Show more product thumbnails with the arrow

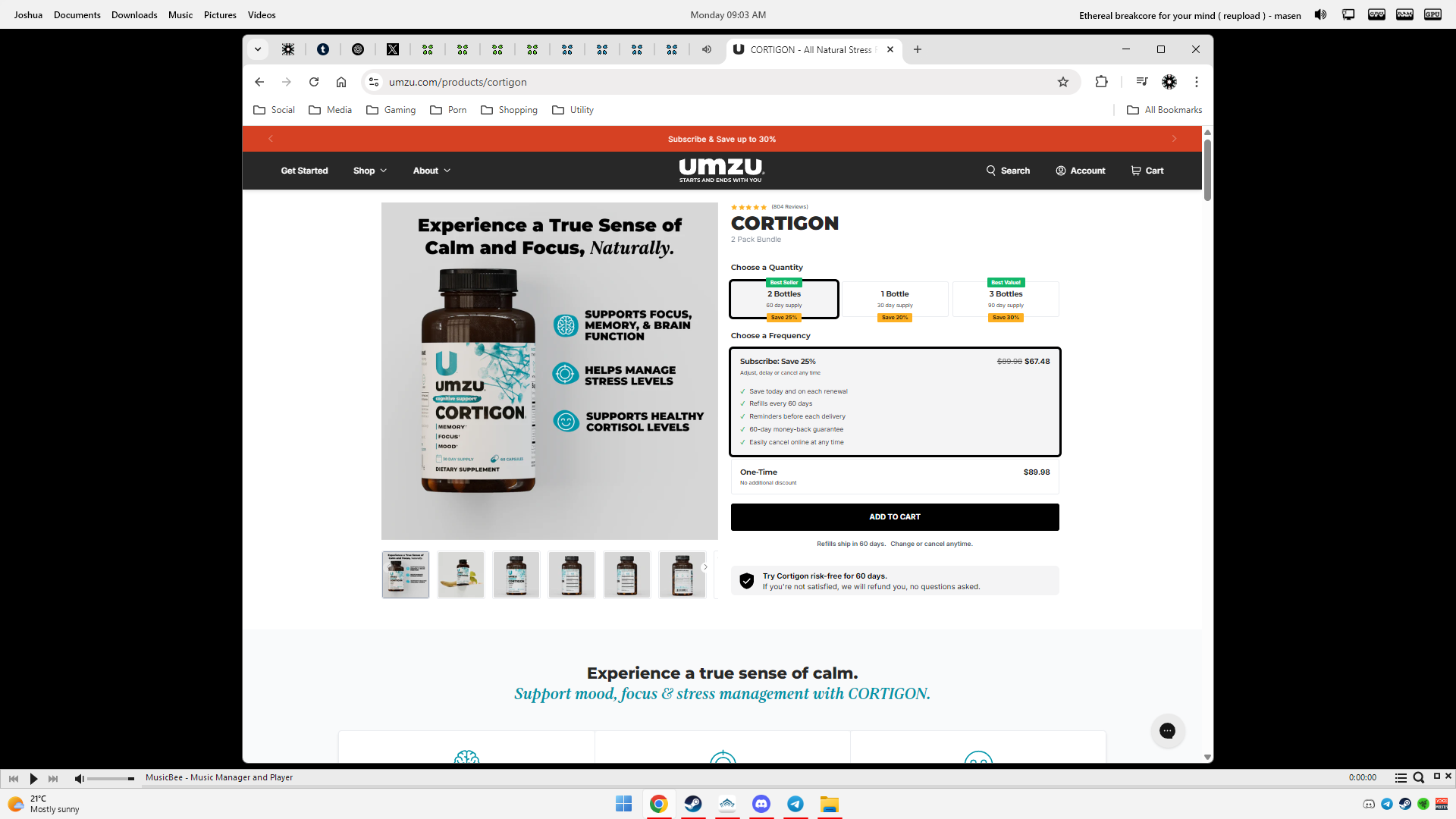tap(705, 567)
